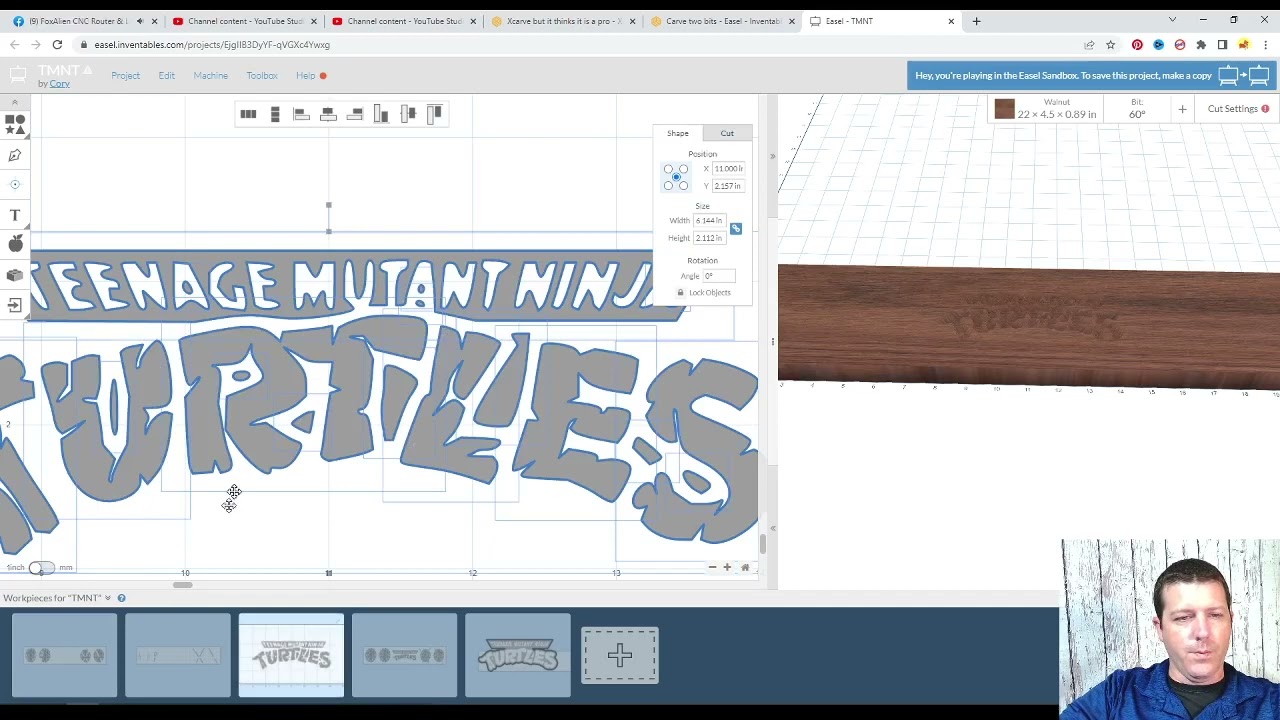The height and width of the screenshot is (720, 1280).
Task: Edit the Height size field
Action: 710,238
